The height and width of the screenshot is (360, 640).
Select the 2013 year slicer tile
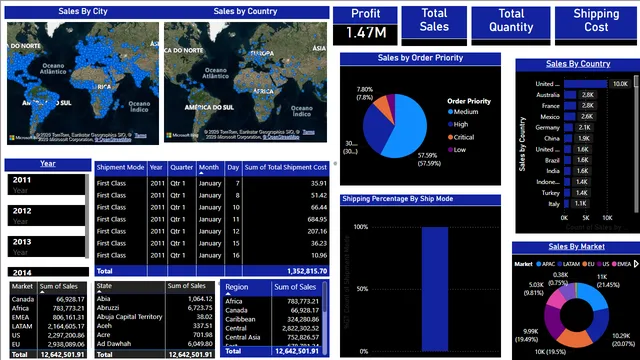coord(46,247)
